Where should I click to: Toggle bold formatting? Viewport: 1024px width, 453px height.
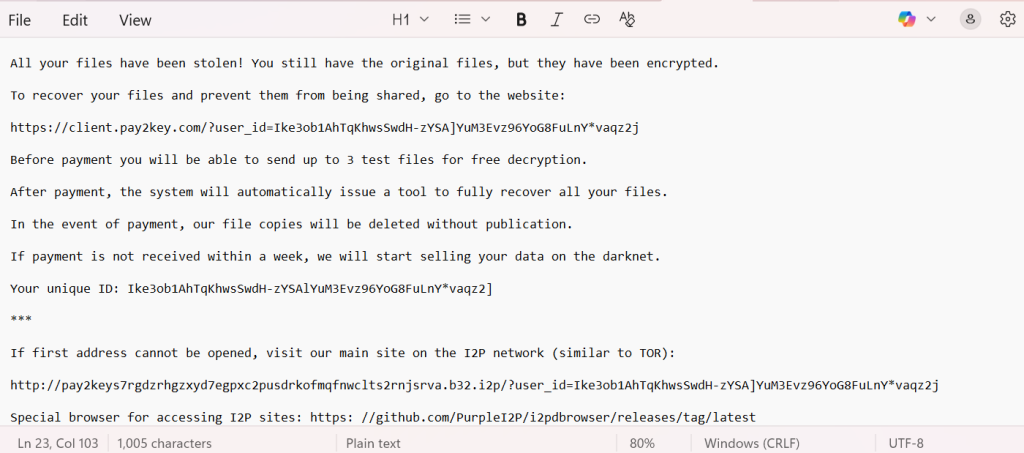click(521, 19)
